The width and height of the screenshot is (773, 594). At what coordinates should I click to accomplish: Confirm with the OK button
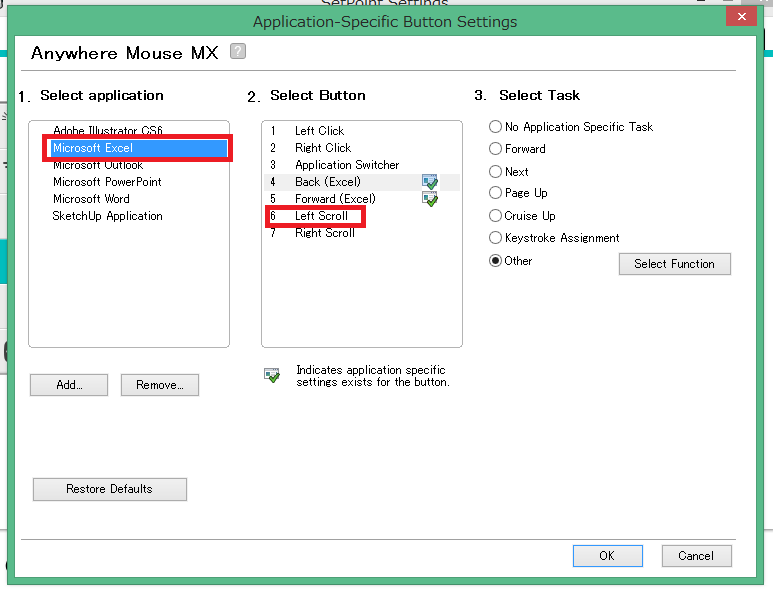[607, 556]
